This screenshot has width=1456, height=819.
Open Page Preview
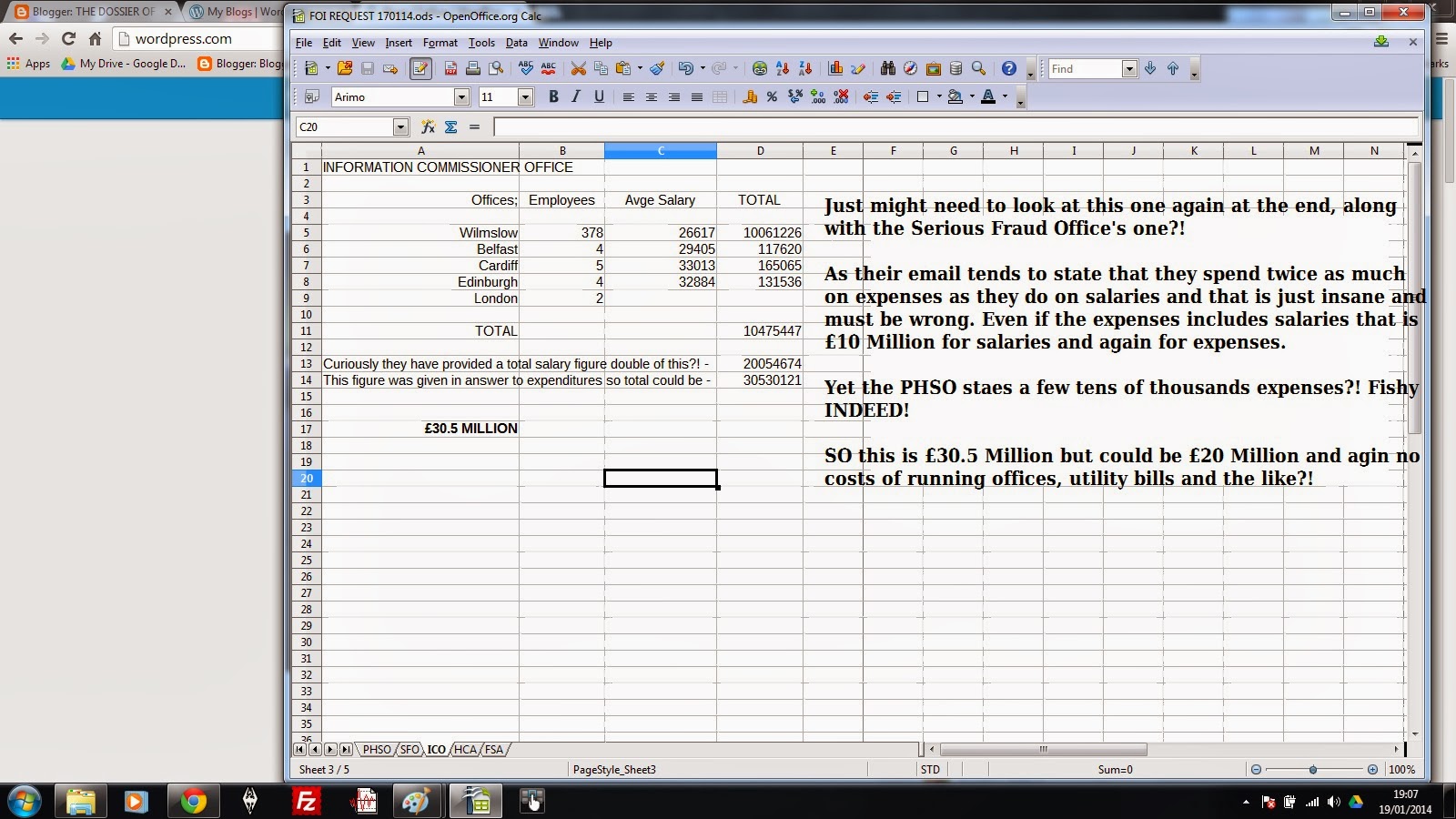click(x=496, y=69)
